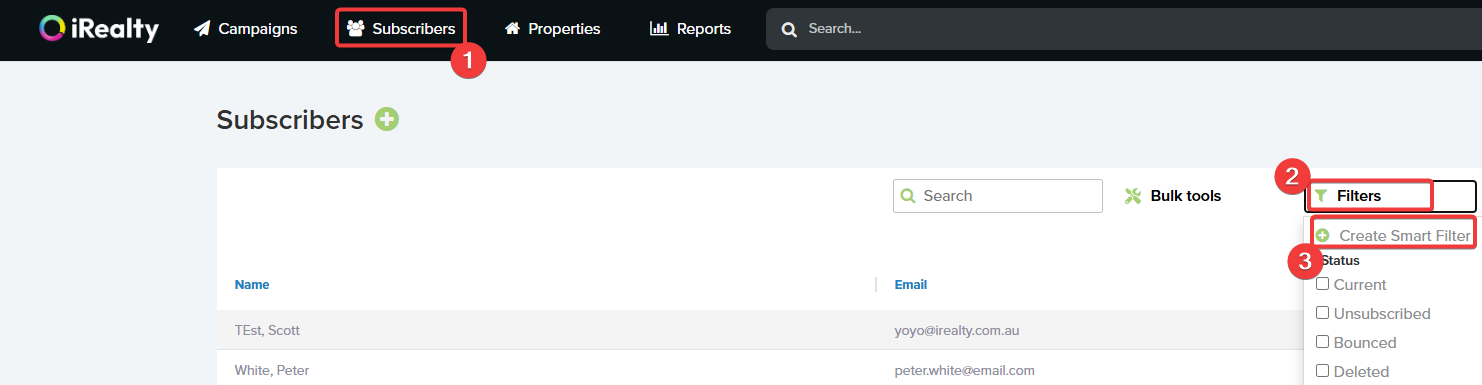Click Create Smart Filter
The image size is (1482, 385).
[x=1392, y=236]
